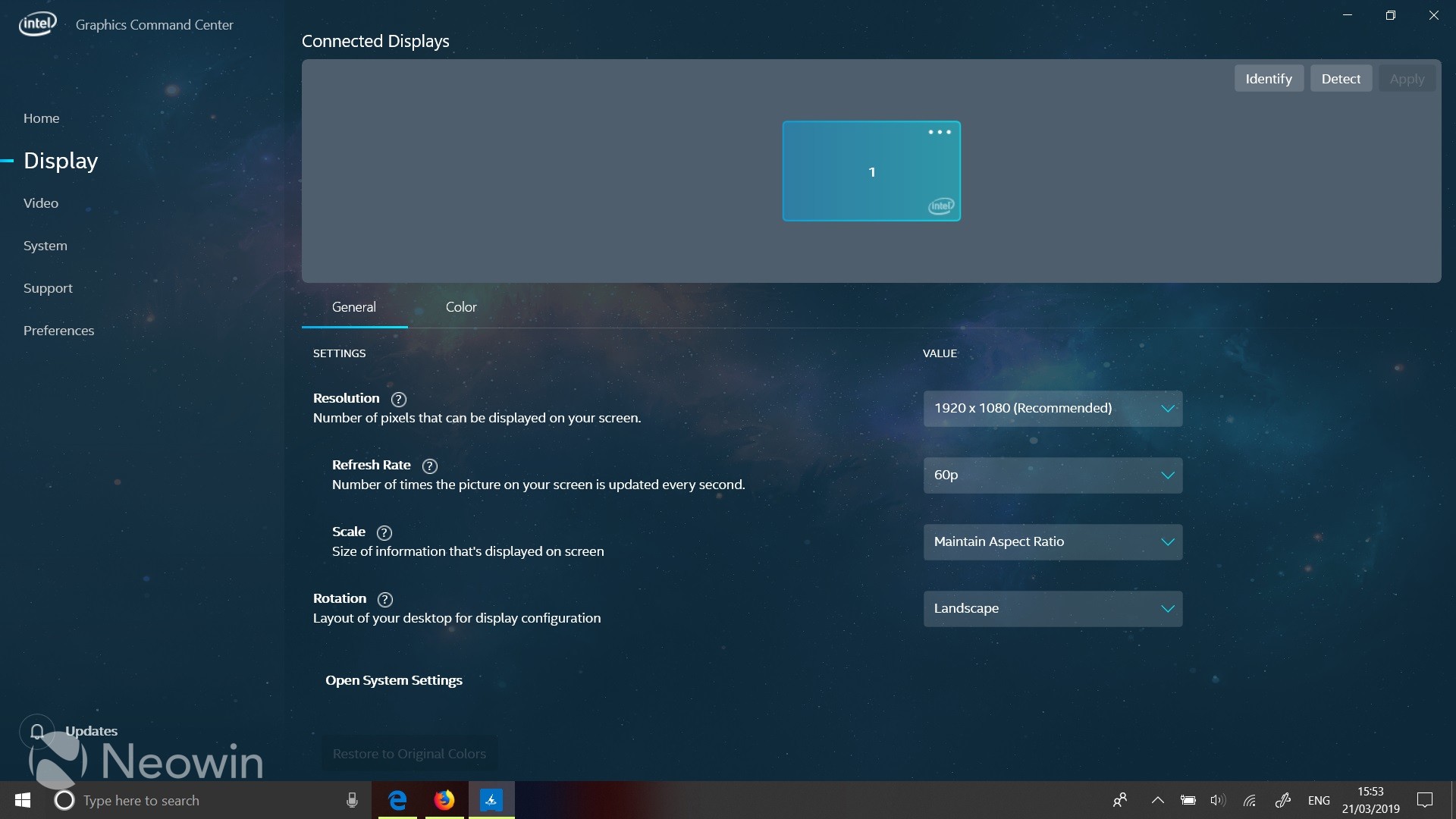Click the Intel logo in the top-left corner

pos(37,23)
